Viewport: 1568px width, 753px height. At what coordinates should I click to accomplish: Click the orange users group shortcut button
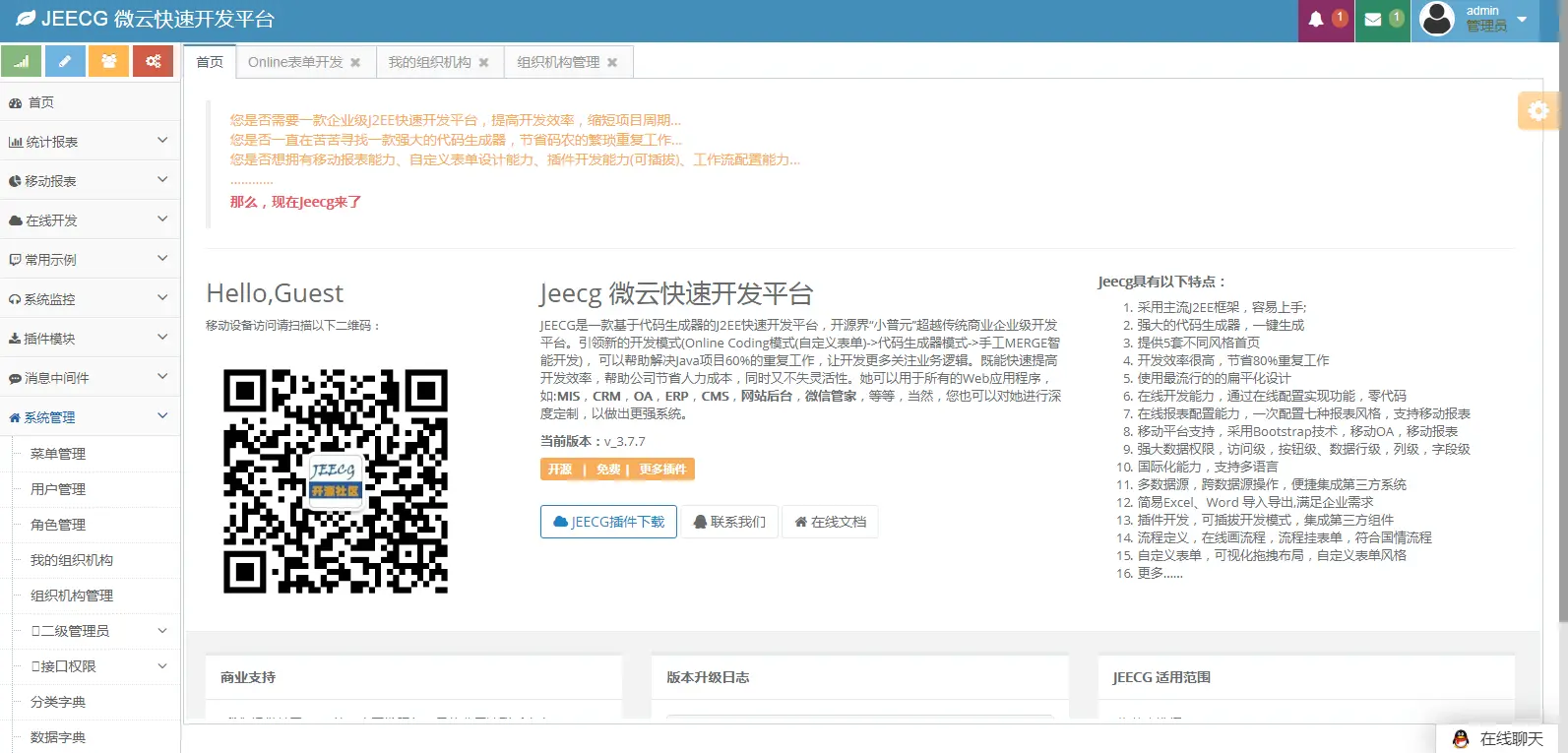tap(109, 61)
